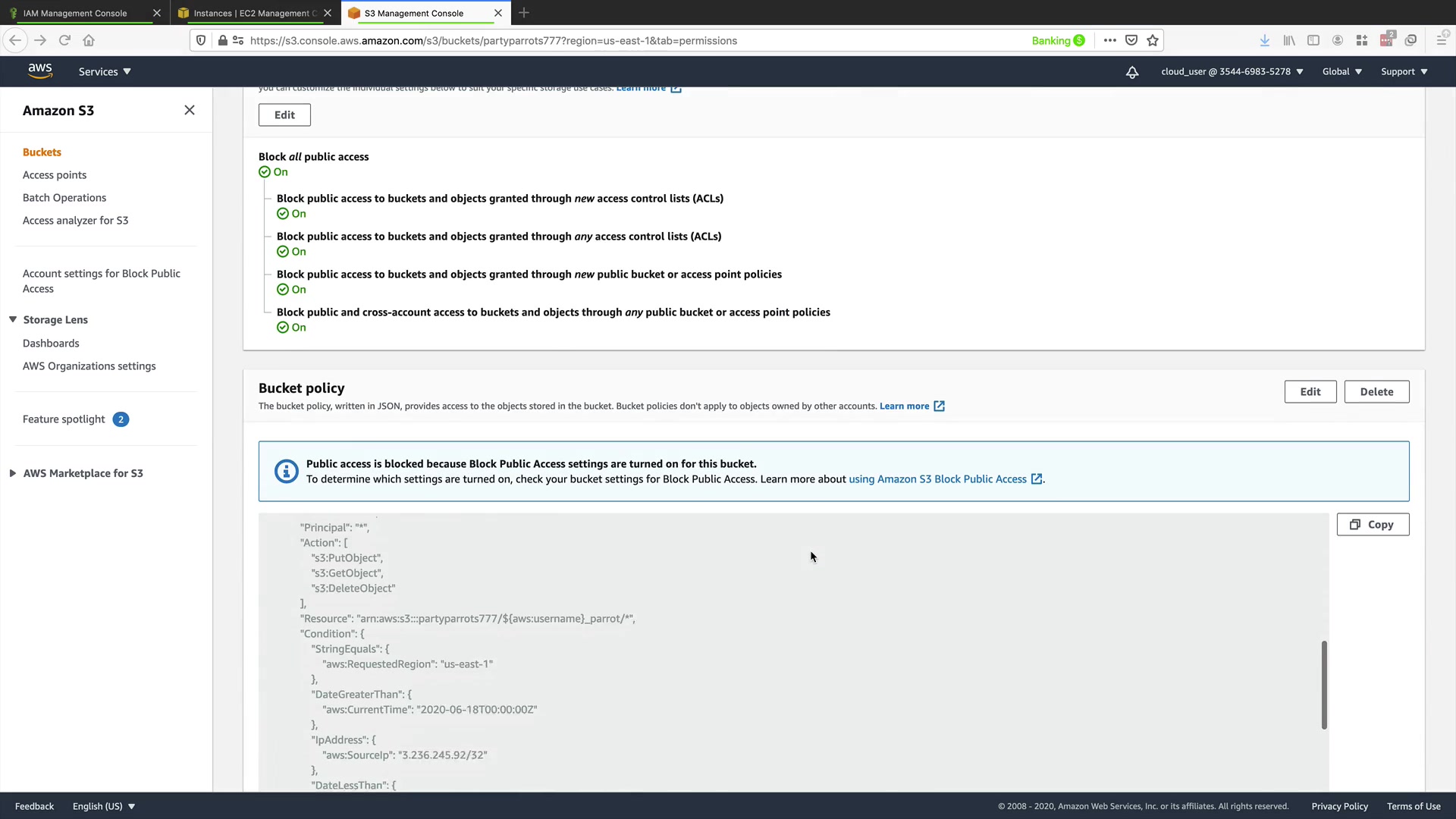
Task: Bookmark page with the star icon
Action: 1153,41
